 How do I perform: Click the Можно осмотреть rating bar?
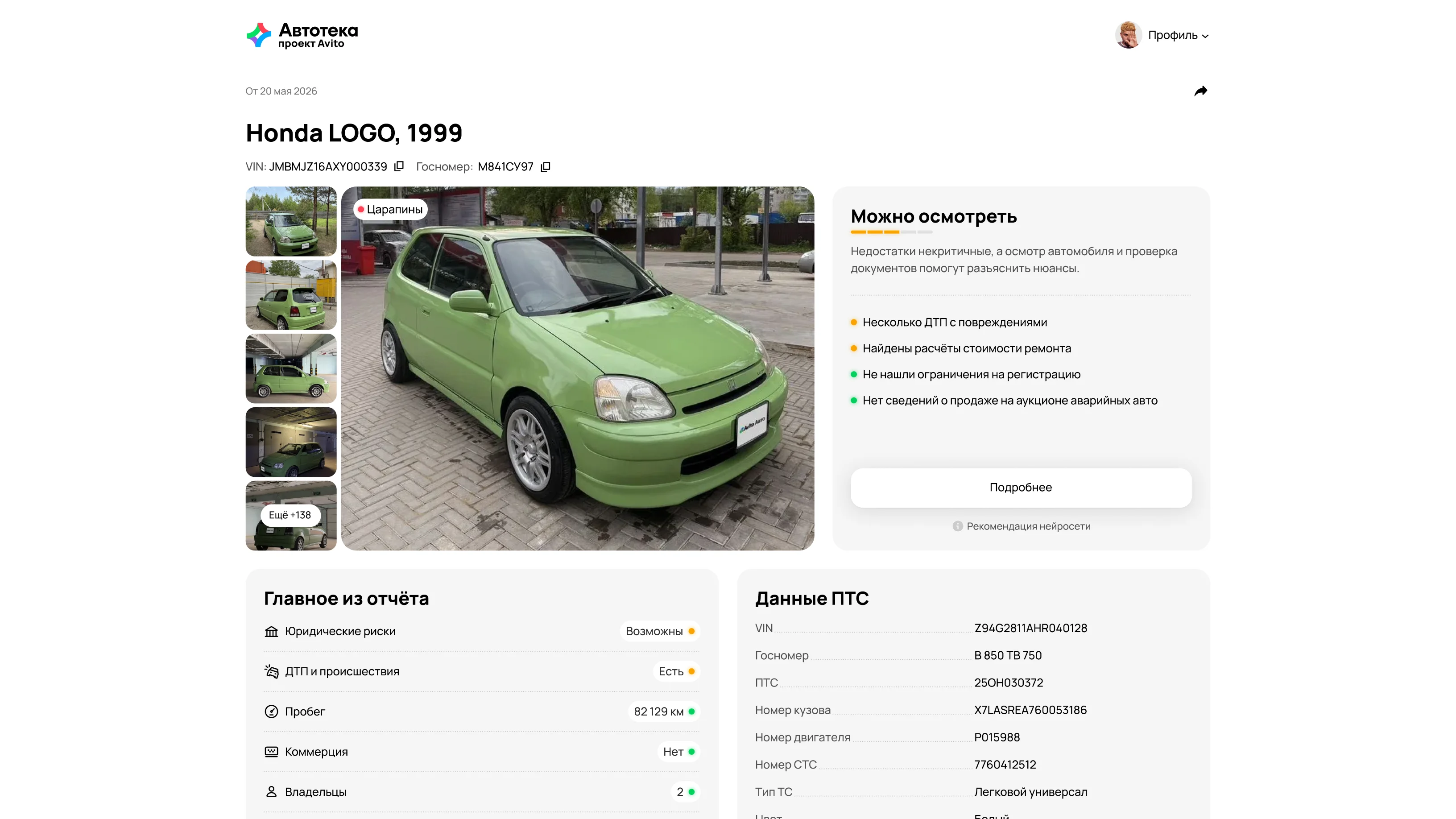point(891,232)
